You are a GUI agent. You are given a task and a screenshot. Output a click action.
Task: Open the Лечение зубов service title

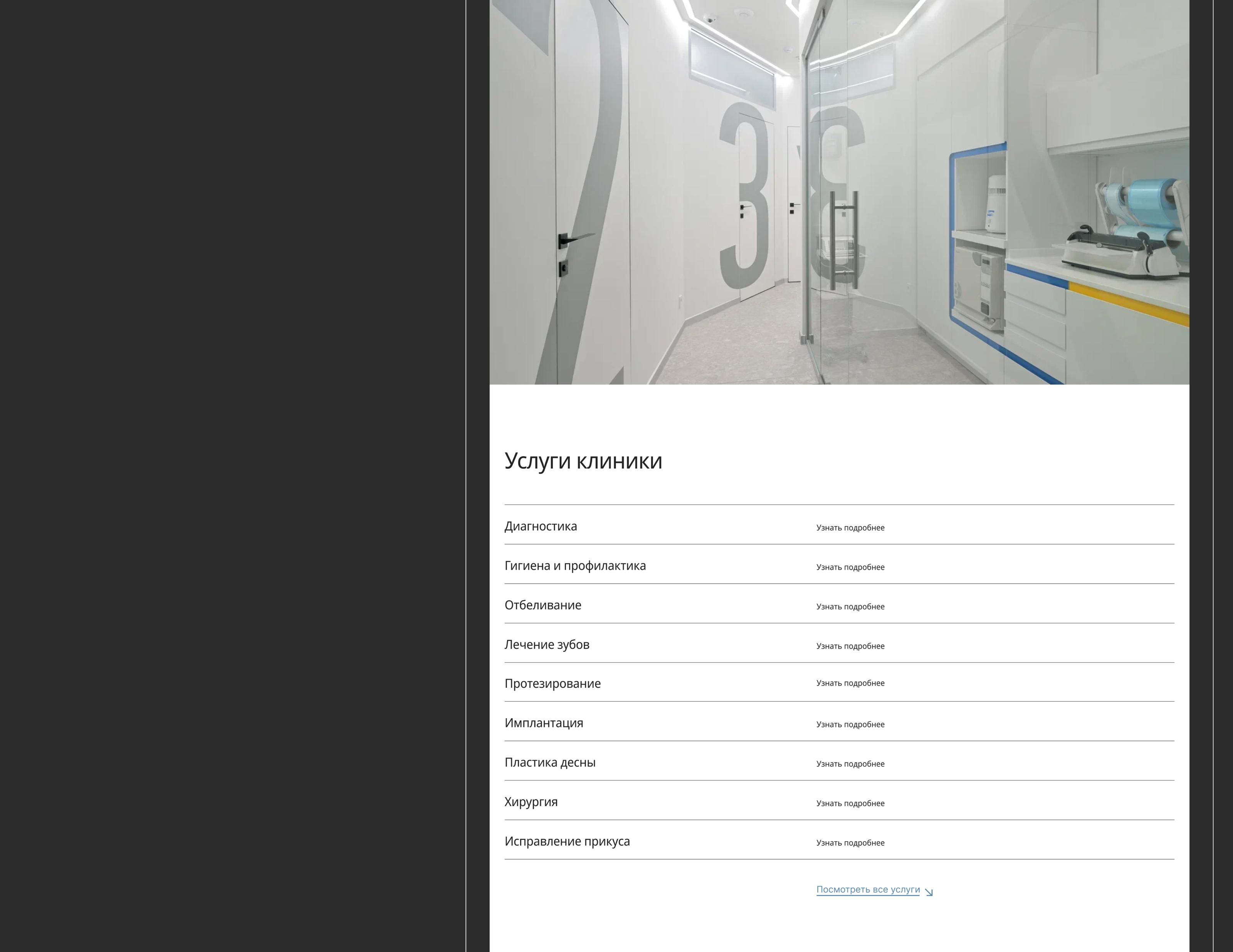(x=546, y=644)
